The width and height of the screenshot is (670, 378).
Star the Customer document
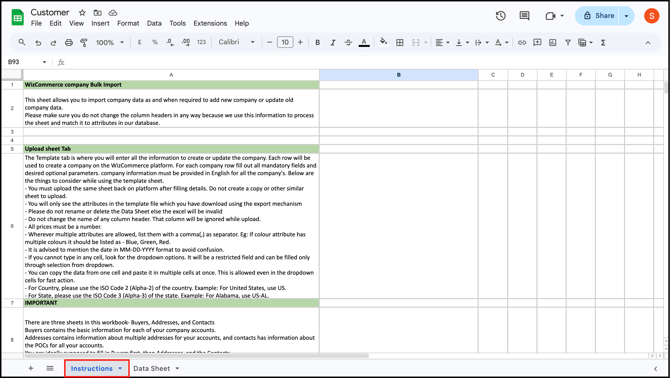[x=82, y=13]
